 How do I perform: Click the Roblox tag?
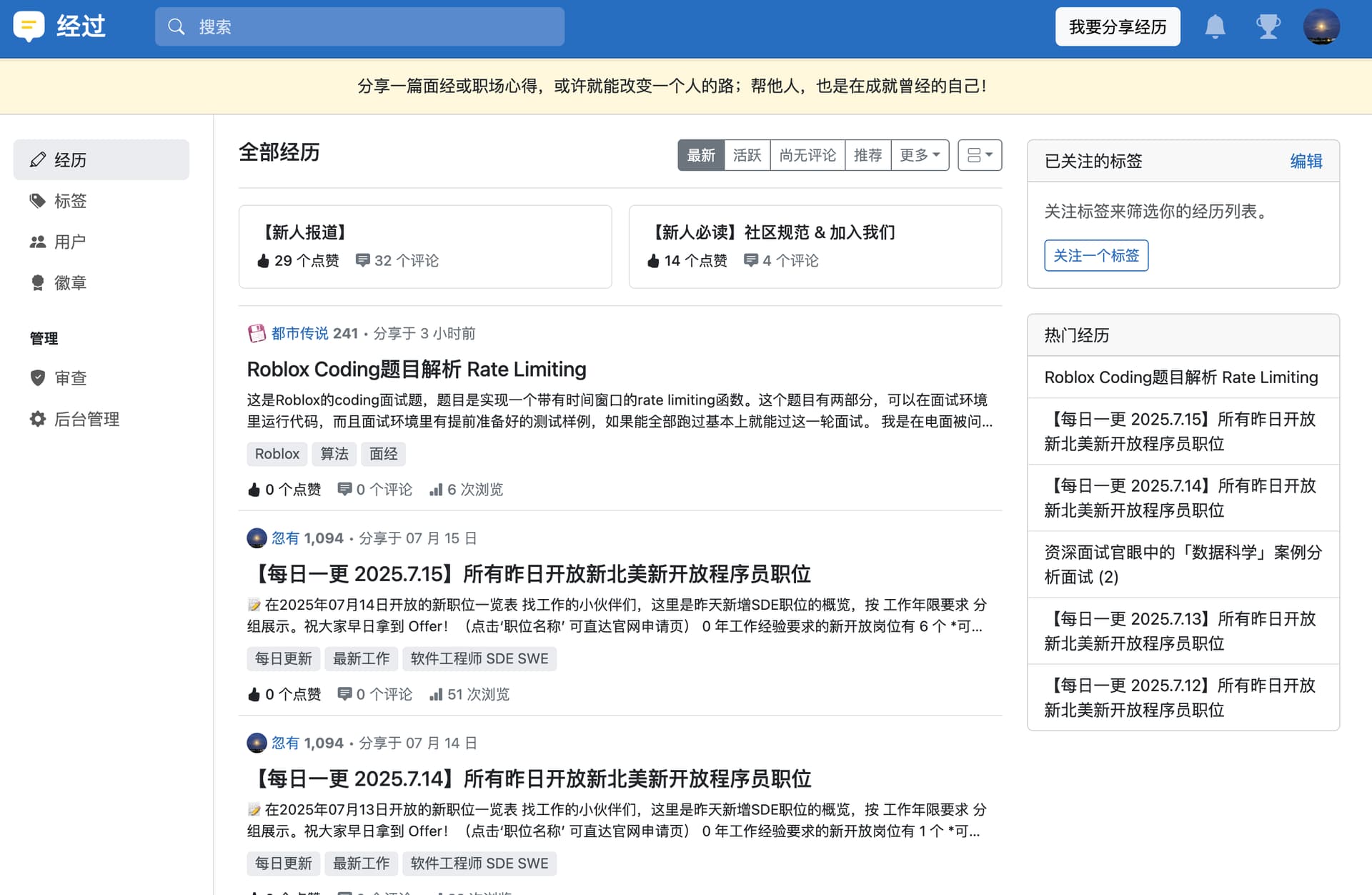pyautogui.click(x=277, y=454)
